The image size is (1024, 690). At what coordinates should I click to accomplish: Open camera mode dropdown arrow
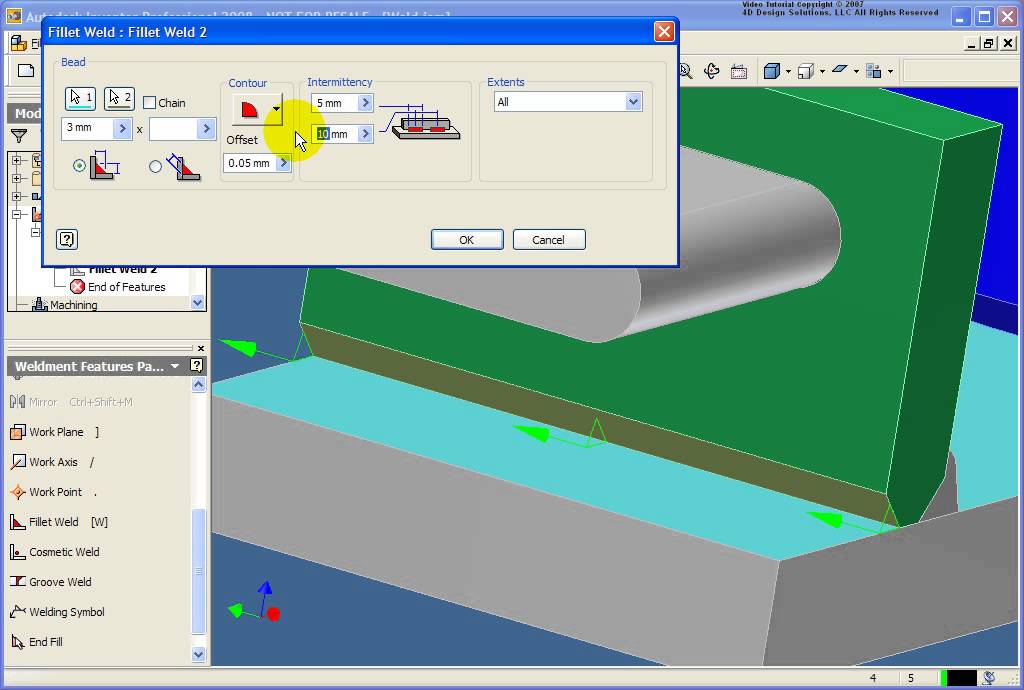coord(822,71)
